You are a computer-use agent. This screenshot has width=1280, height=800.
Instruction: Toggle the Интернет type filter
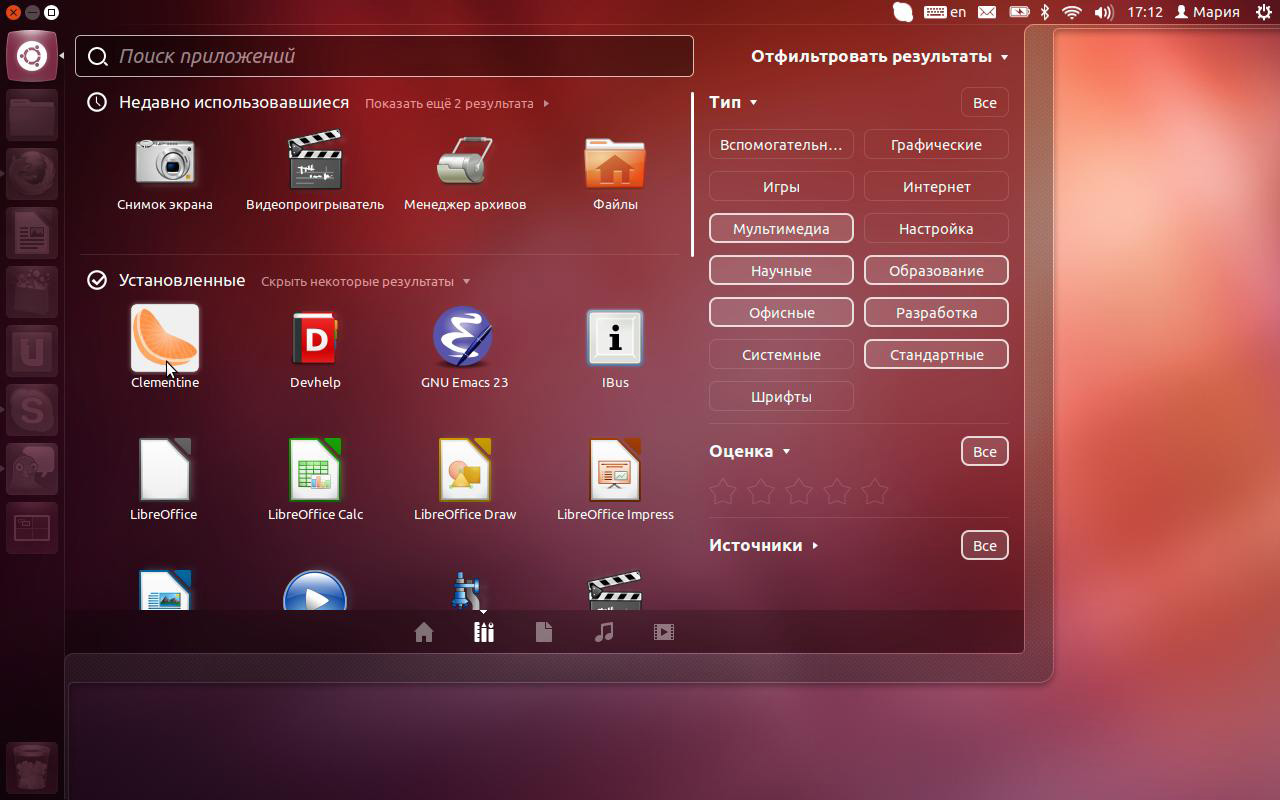coord(936,187)
